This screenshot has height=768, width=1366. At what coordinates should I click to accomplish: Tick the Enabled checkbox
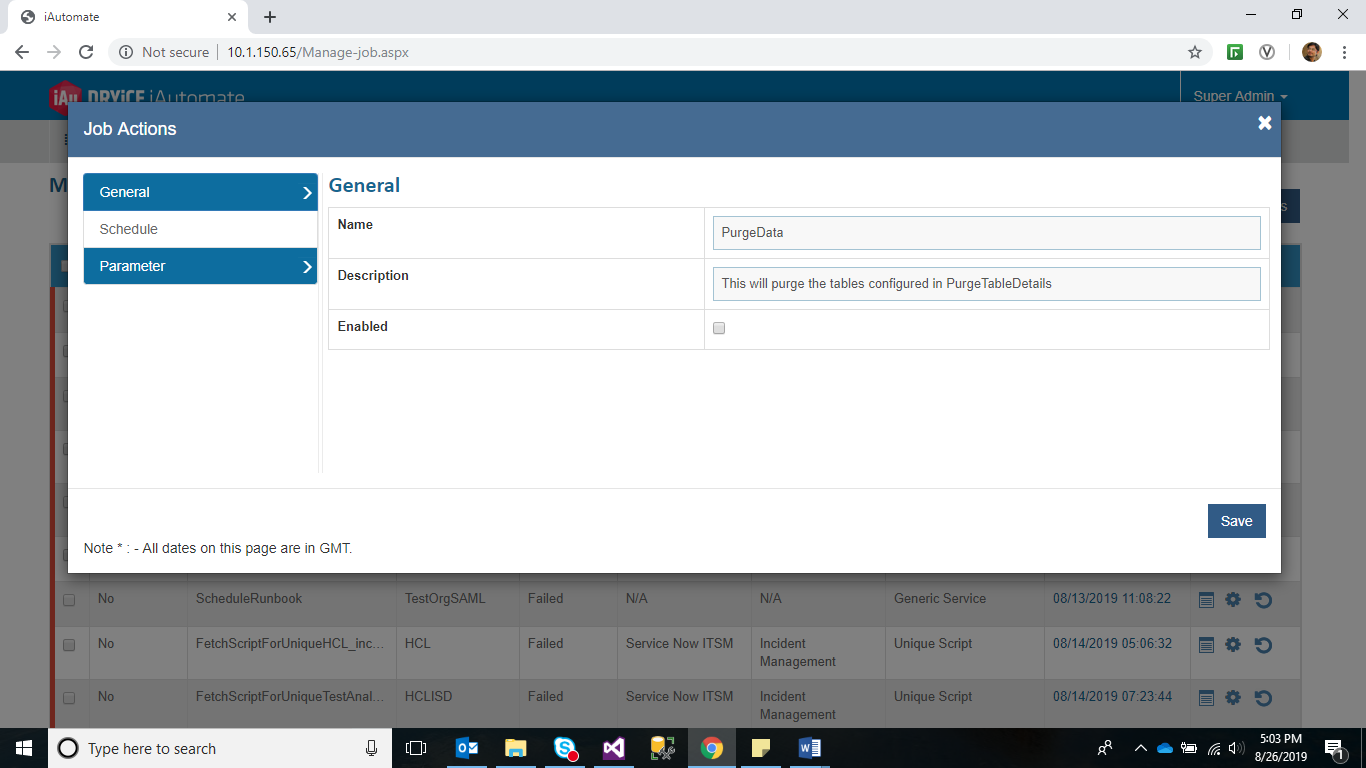(x=719, y=328)
